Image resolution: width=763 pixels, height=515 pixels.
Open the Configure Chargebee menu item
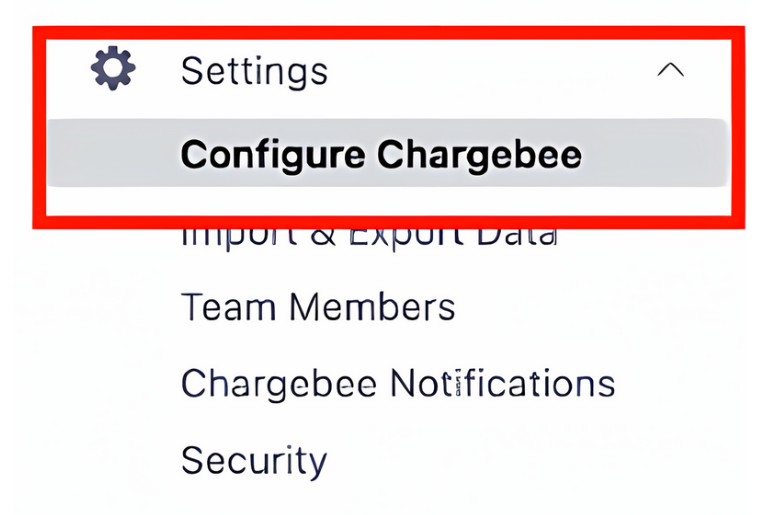381,155
